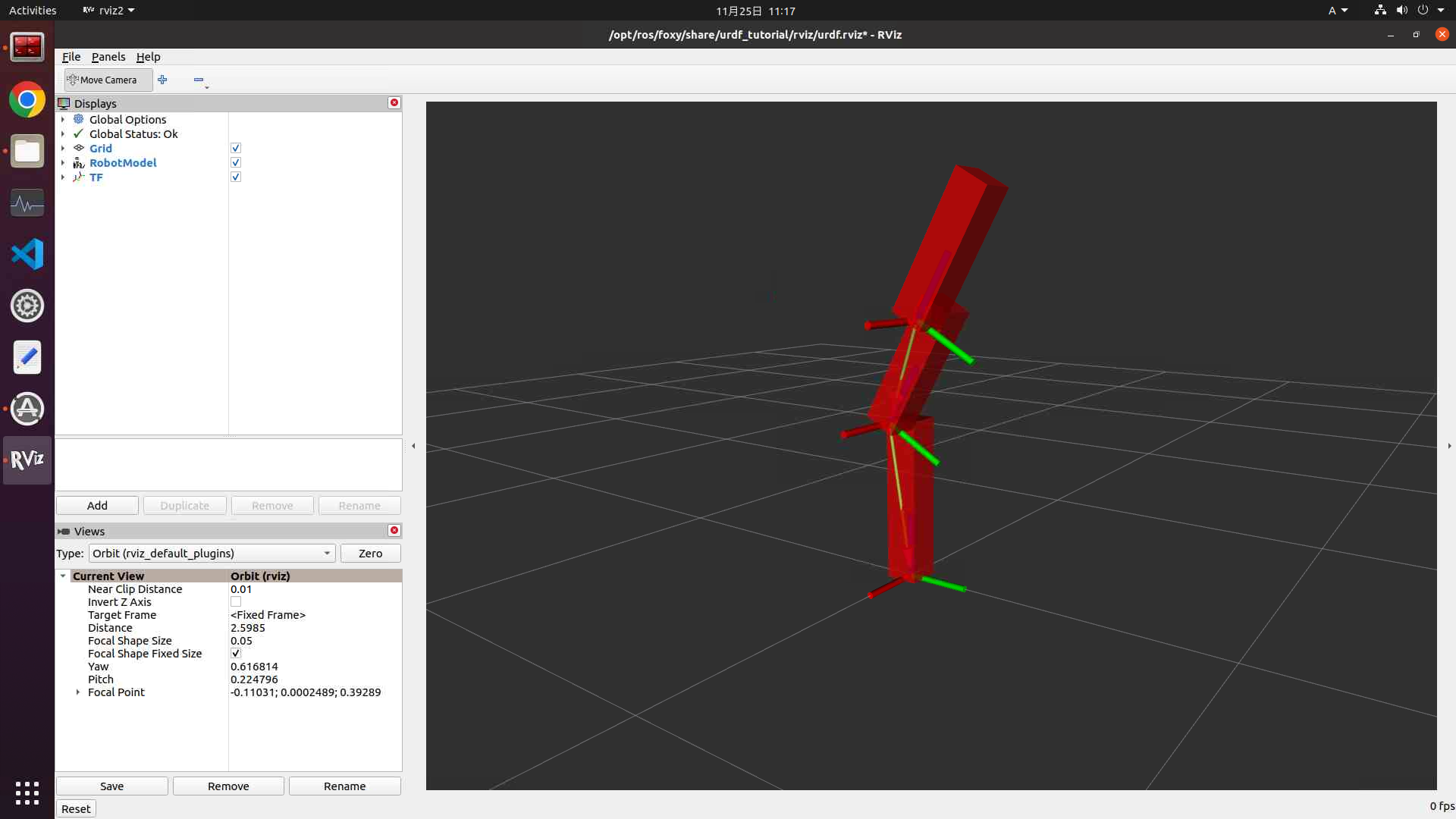Enable the Invert Z Axis checkbox
Image resolution: width=1456 pixels, height=819 pixels.
point(236,602)
